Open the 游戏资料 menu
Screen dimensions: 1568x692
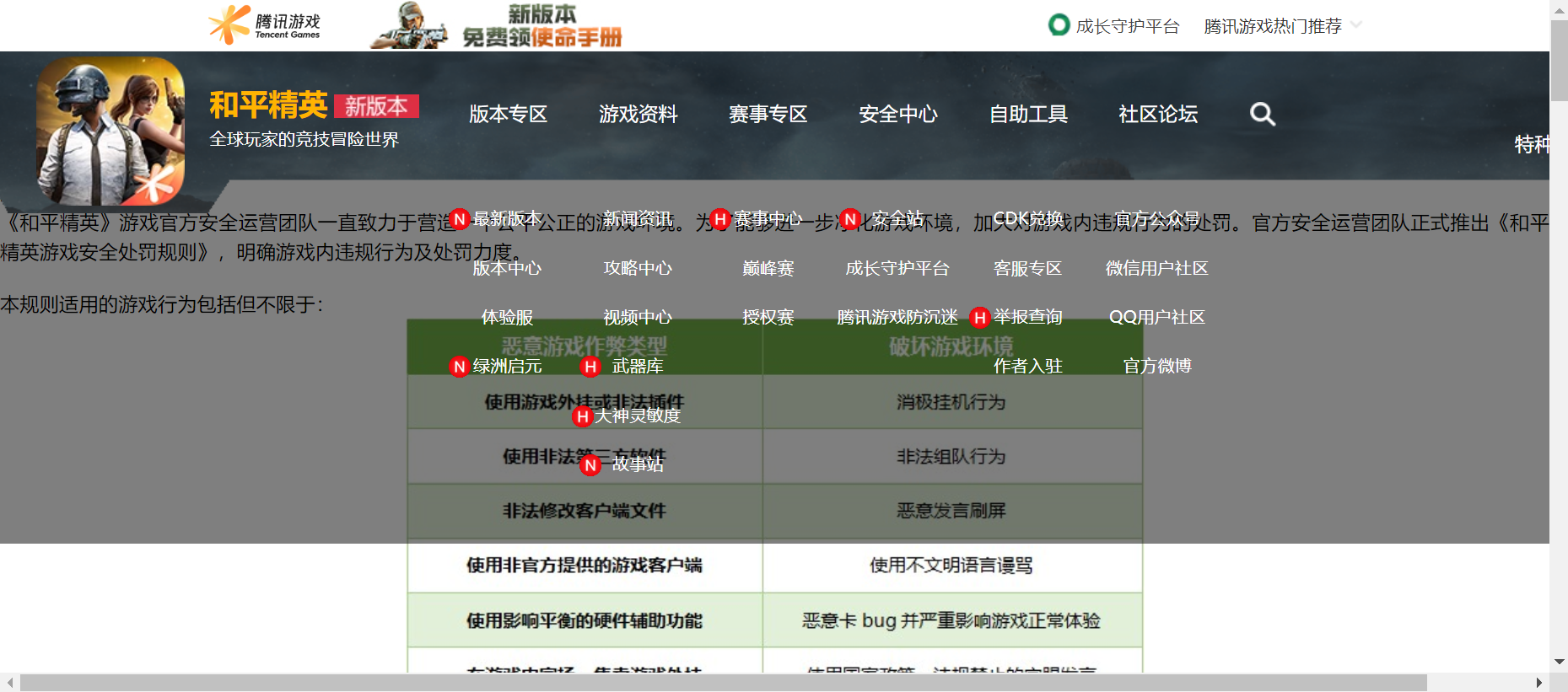click(x=638, y=114)
